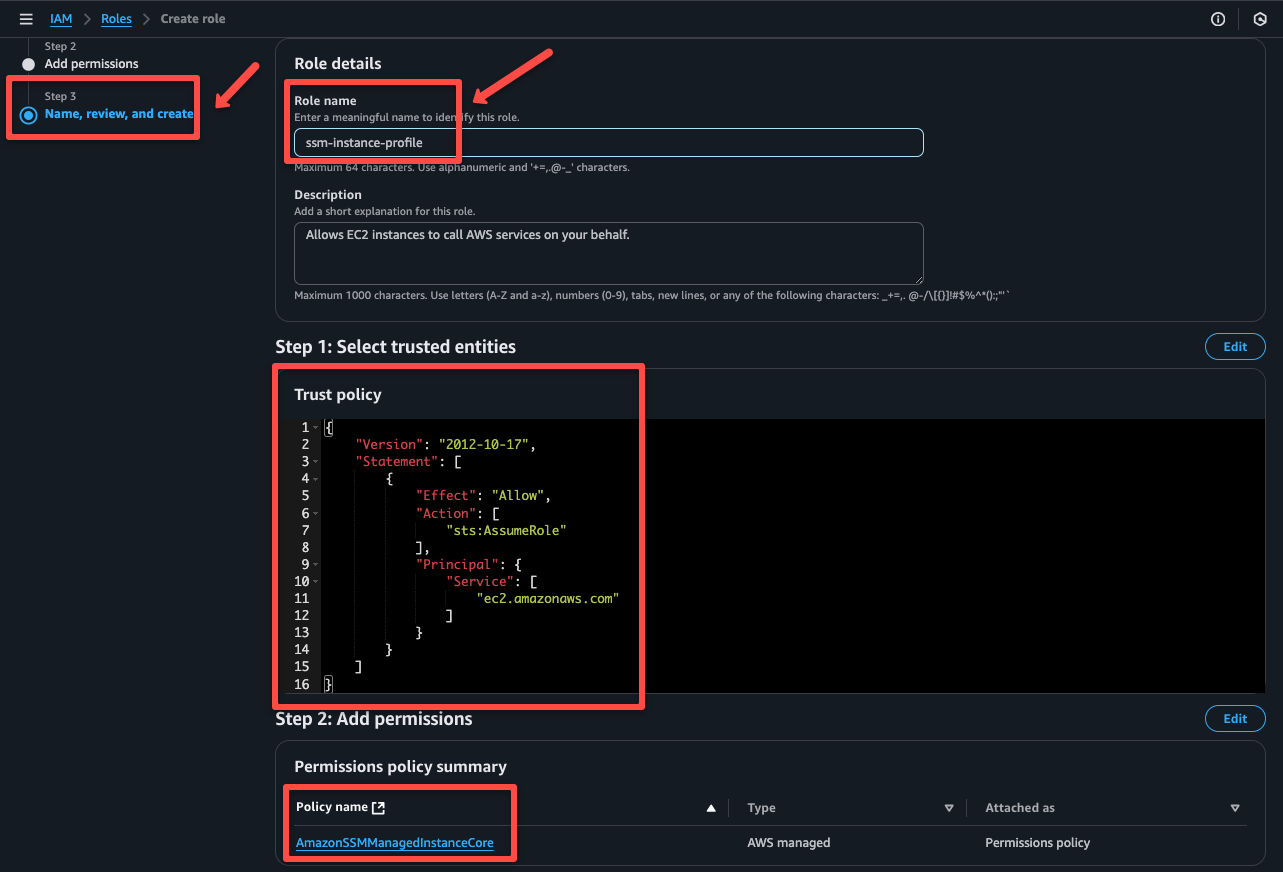Viewport: 1283px width, 872px height.
Task: Open the info panel icon in the top bar
Action: tap(1218, 19)
